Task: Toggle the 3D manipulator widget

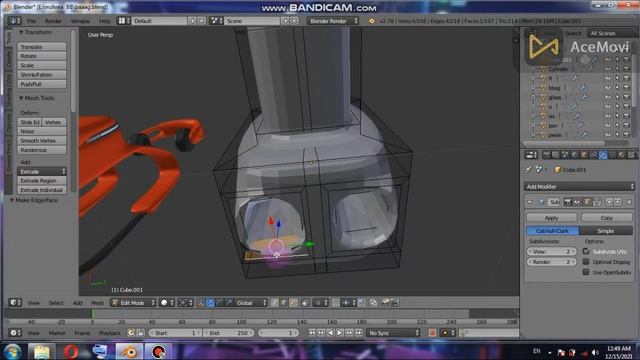Action: coord(200,302)
